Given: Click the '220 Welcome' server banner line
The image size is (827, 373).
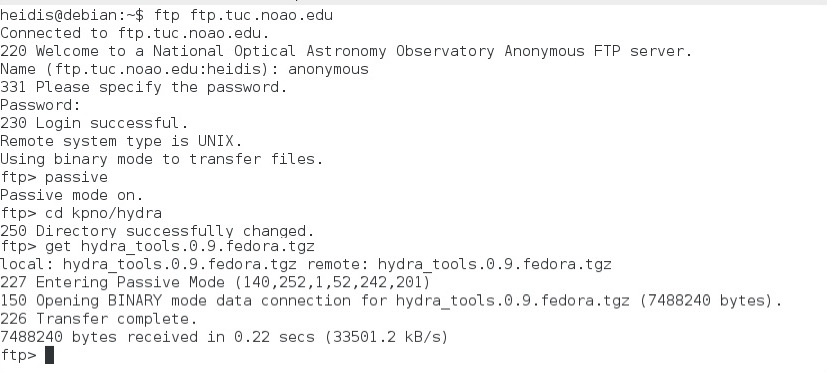Looking at the screenshot, I should 346,51.
